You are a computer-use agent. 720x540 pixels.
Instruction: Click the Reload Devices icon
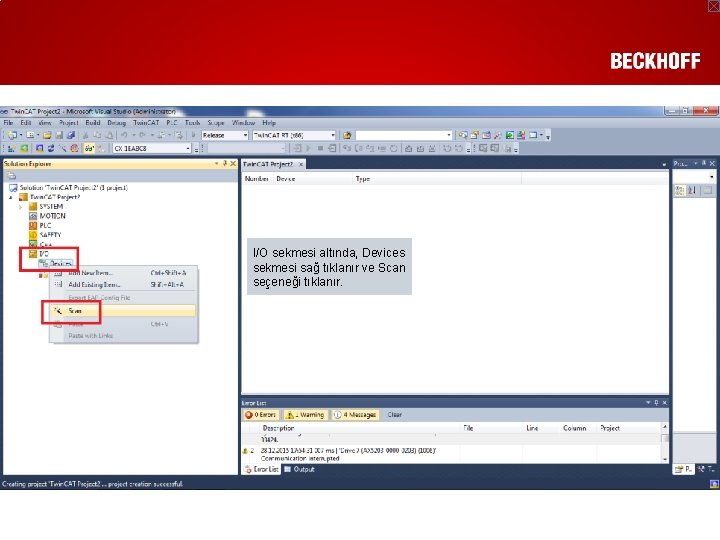(51, 148)
